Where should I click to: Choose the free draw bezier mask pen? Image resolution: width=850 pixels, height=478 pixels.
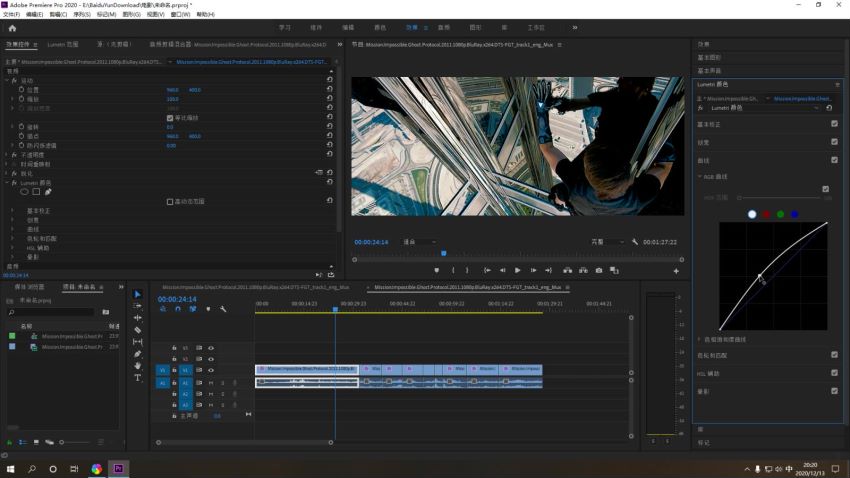click(x=48, y=192)
